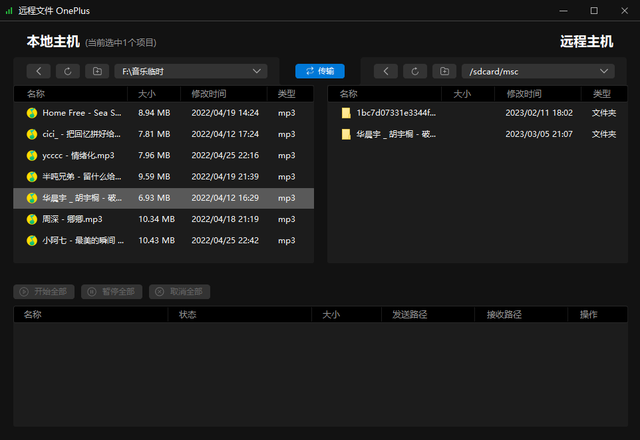Select the ycccc - 情绪化.mp3 file
Screen dimensions: 640x440
pyautogui.click(x=78, y=155)
